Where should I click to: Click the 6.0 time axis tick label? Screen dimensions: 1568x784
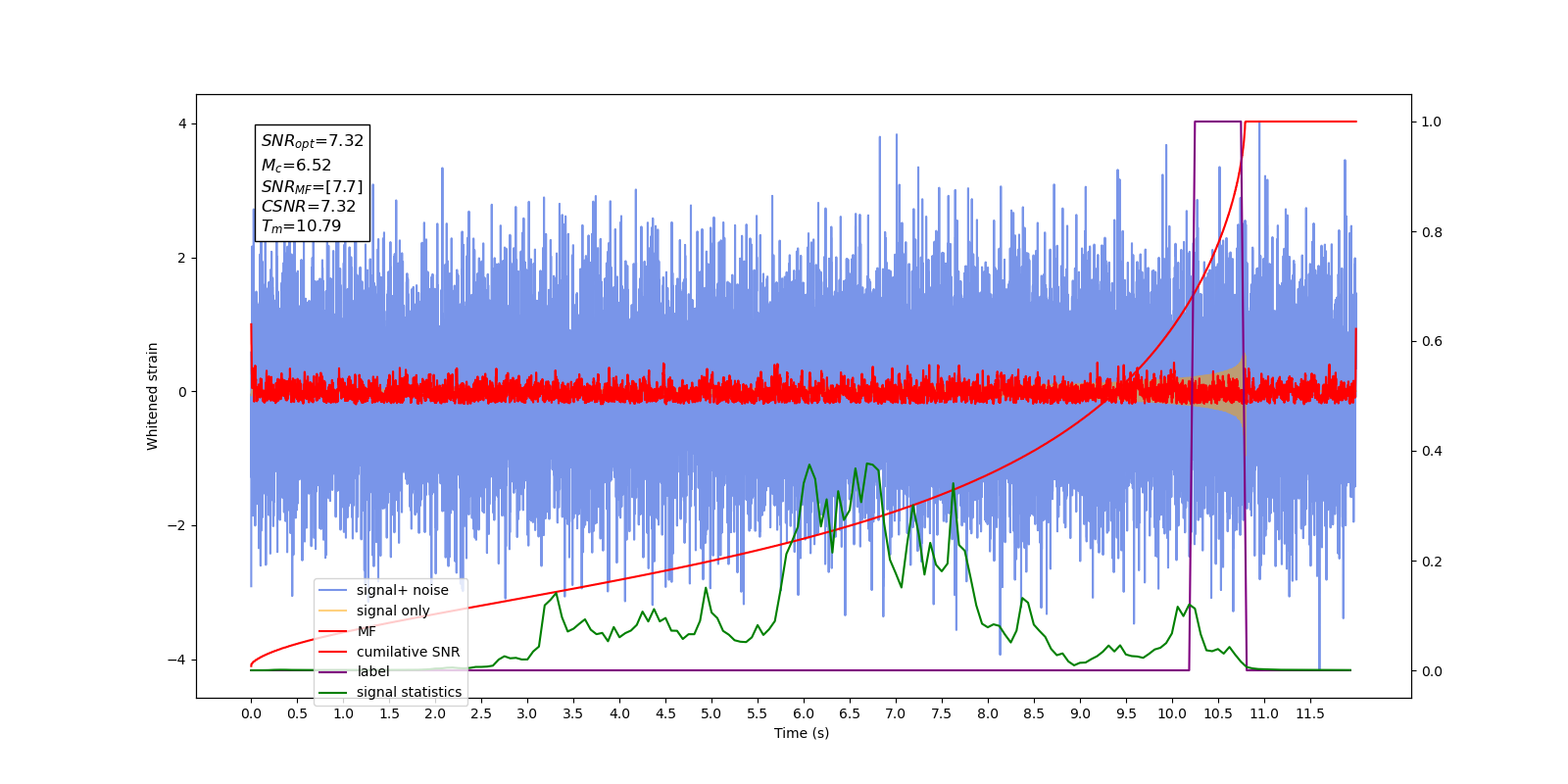point(804,713)
